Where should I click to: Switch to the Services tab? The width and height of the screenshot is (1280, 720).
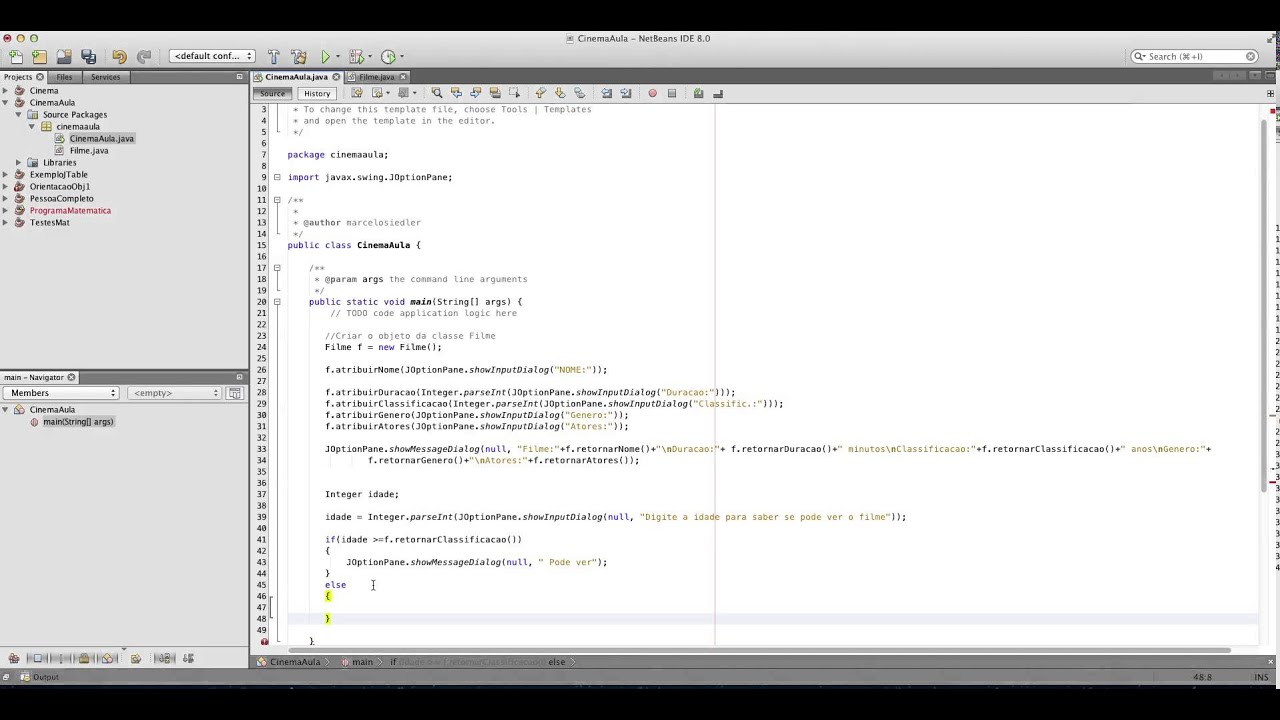(105, 77)
